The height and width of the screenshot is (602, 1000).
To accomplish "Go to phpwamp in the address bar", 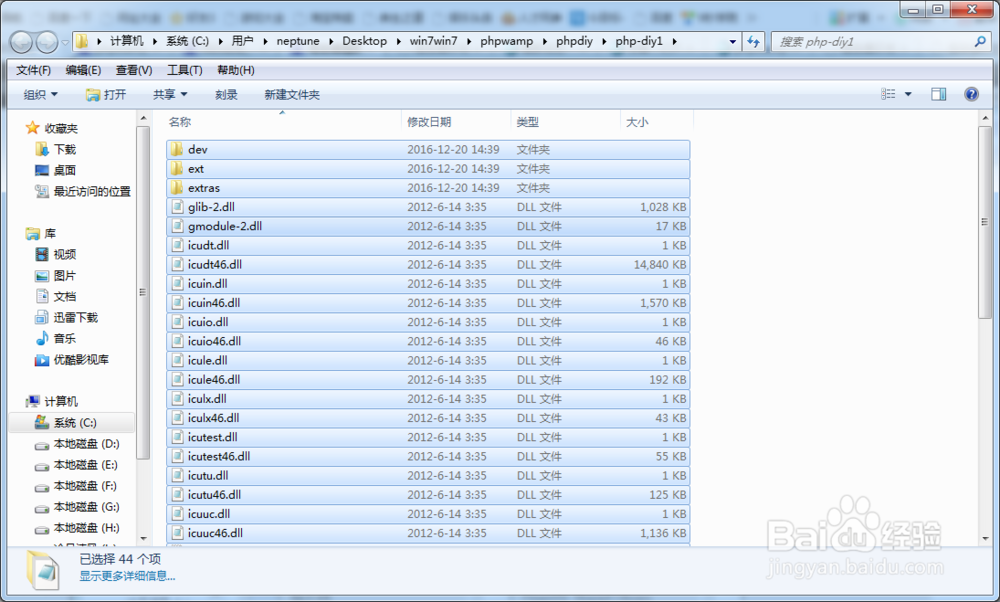I will 506,41.
